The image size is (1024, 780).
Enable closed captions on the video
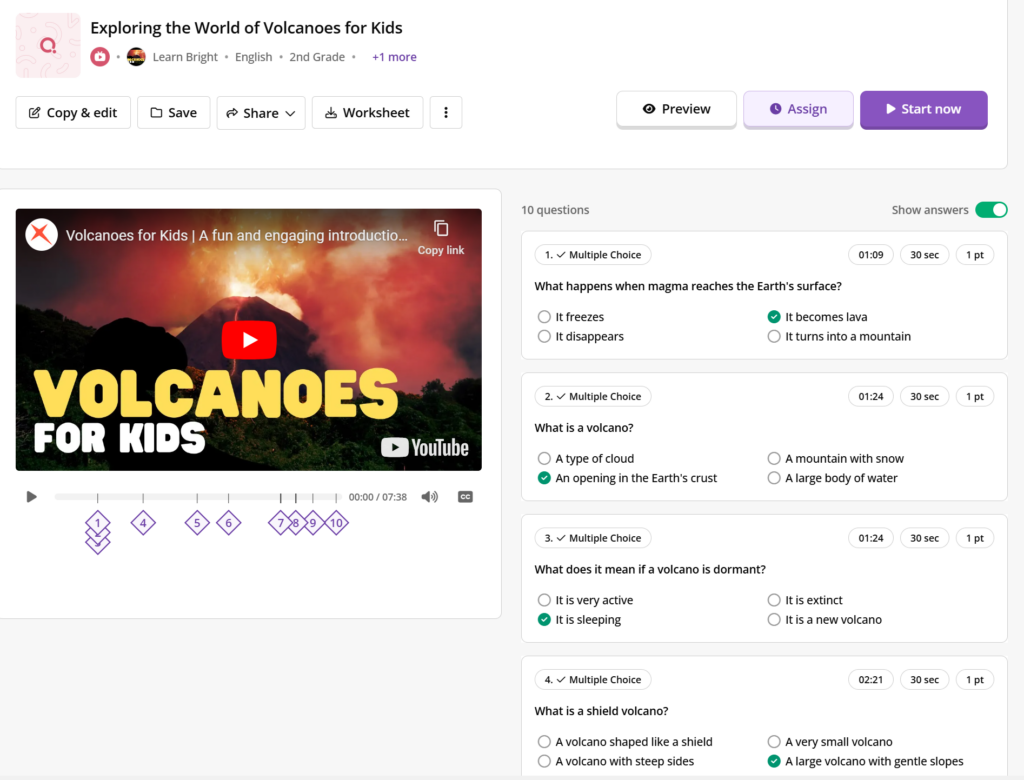point(464,496)
